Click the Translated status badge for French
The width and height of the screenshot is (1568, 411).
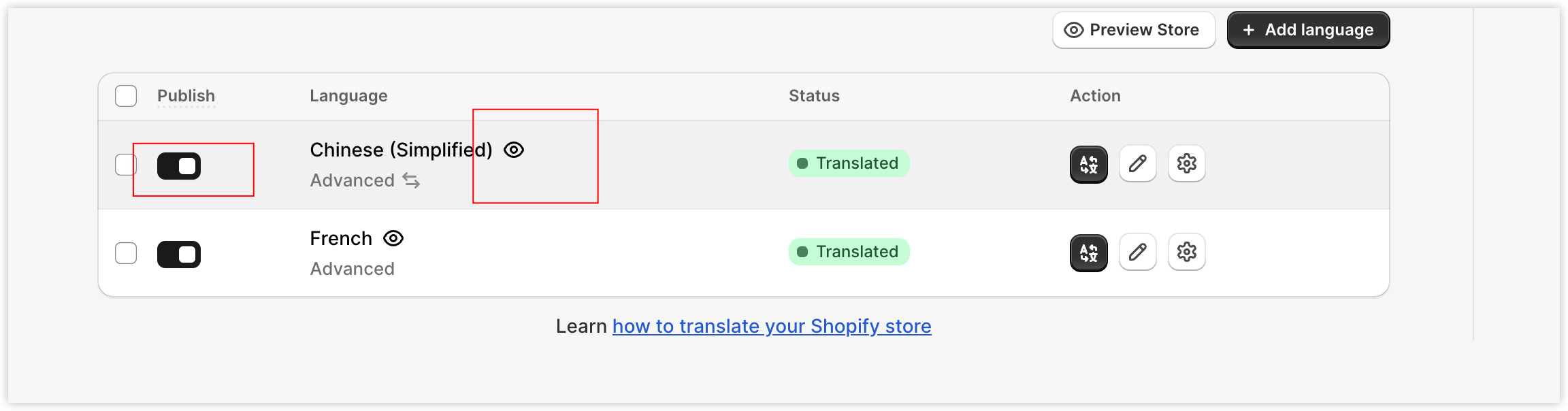click(849, 252)
